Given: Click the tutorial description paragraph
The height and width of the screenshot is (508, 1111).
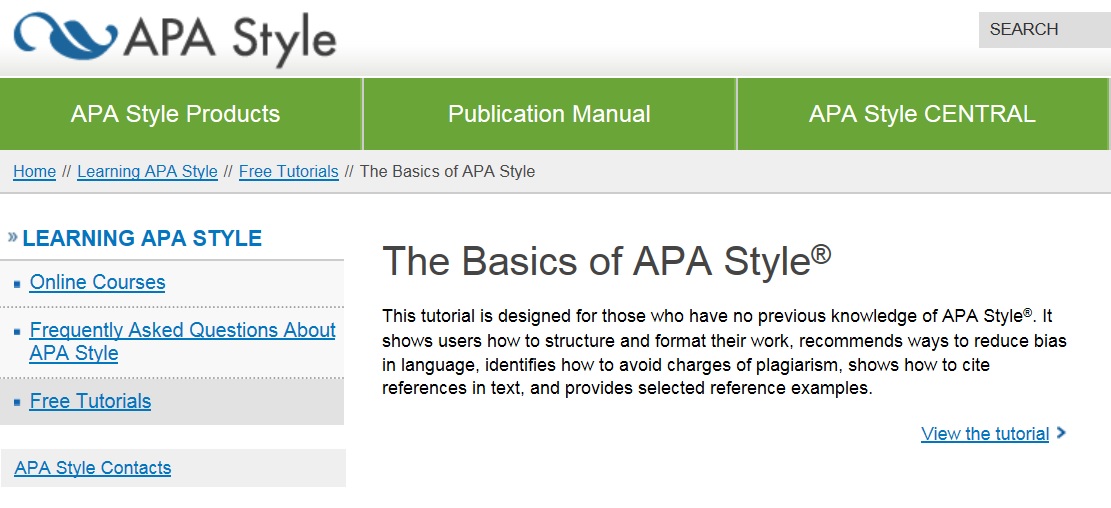Looking at the screenshot, I should coord(724,352).
